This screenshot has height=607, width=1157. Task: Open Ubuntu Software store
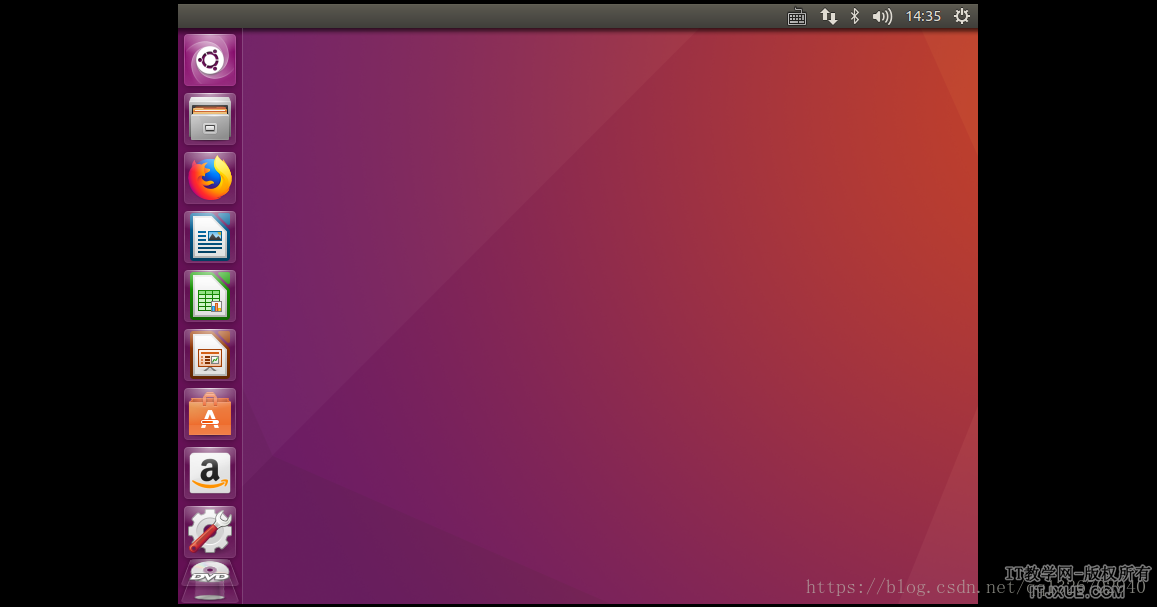(x=210, y=414)
